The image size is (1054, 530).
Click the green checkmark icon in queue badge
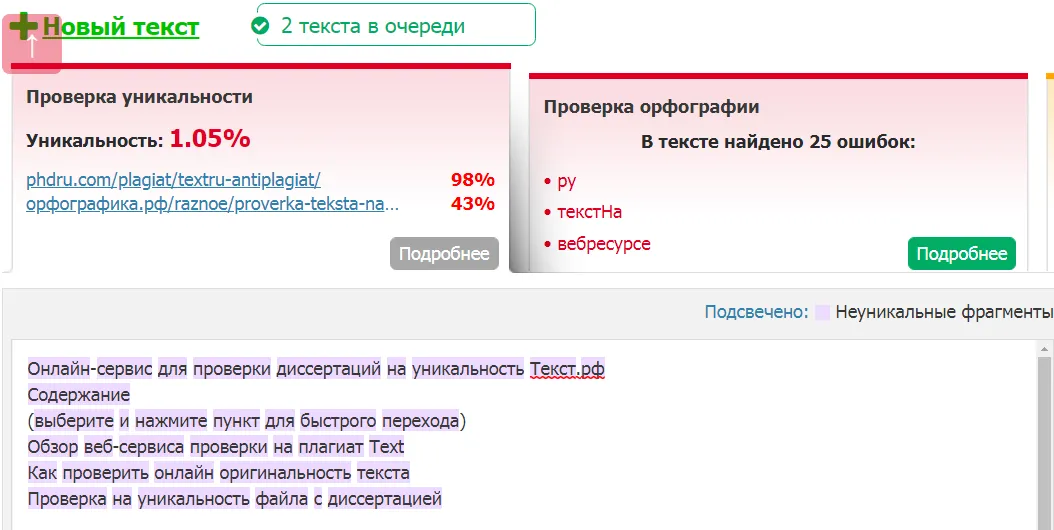pos(259,26)
